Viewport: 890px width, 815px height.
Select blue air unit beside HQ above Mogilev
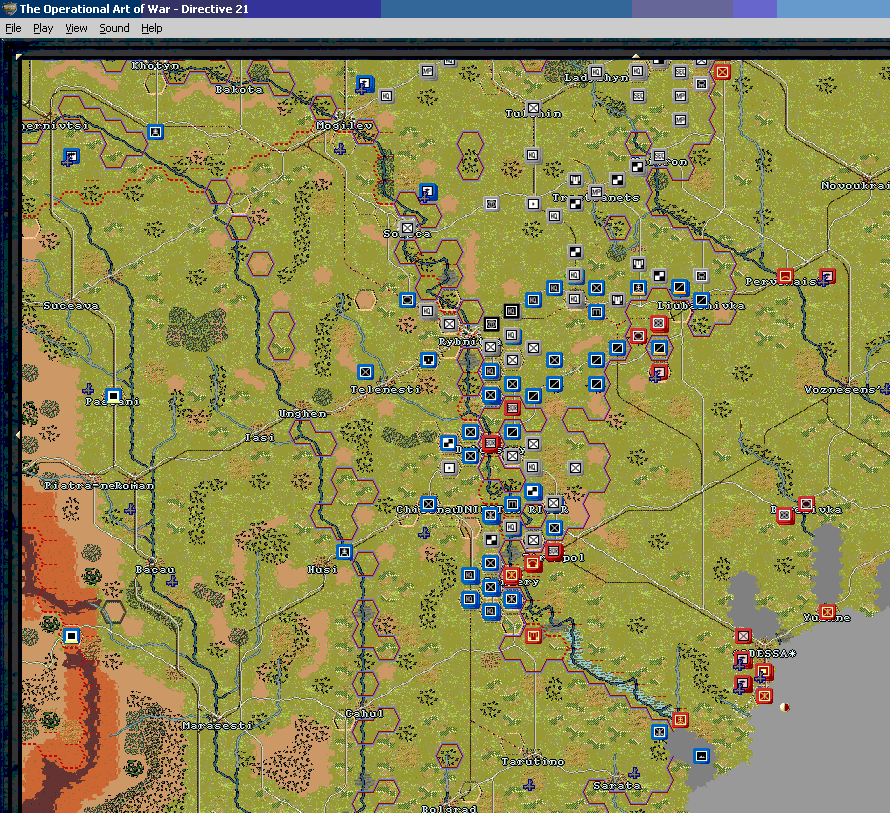364,84
